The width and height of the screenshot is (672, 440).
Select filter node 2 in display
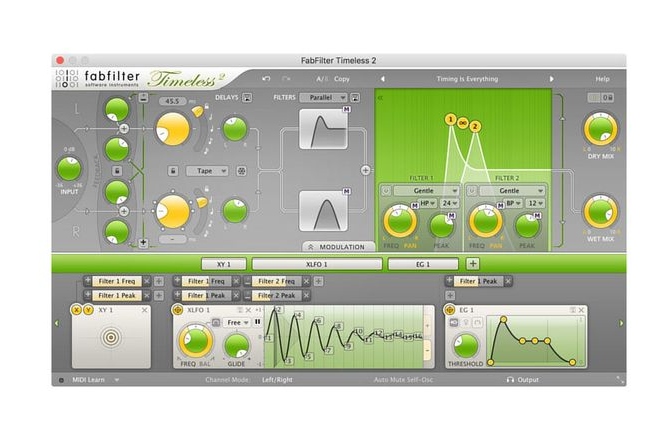coord(474,126)
